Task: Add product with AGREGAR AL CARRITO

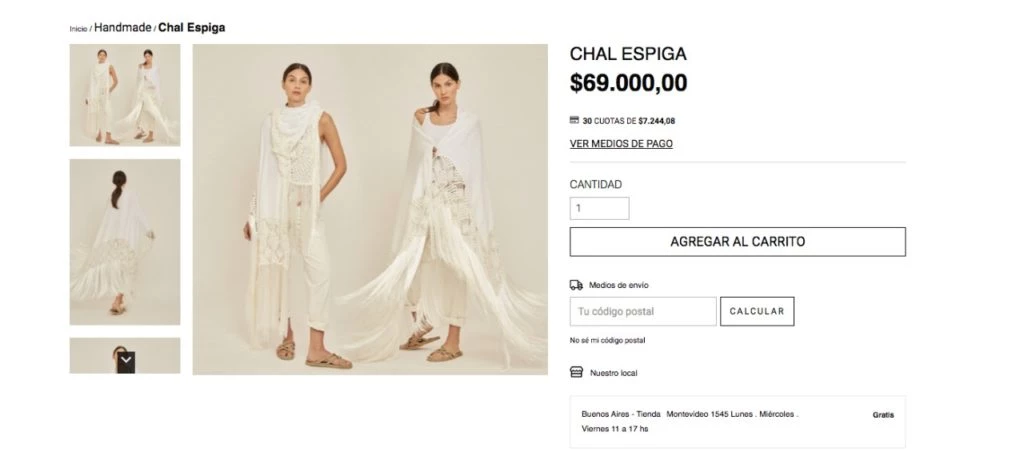Action: pyautogui.click(x=737, y=242)
